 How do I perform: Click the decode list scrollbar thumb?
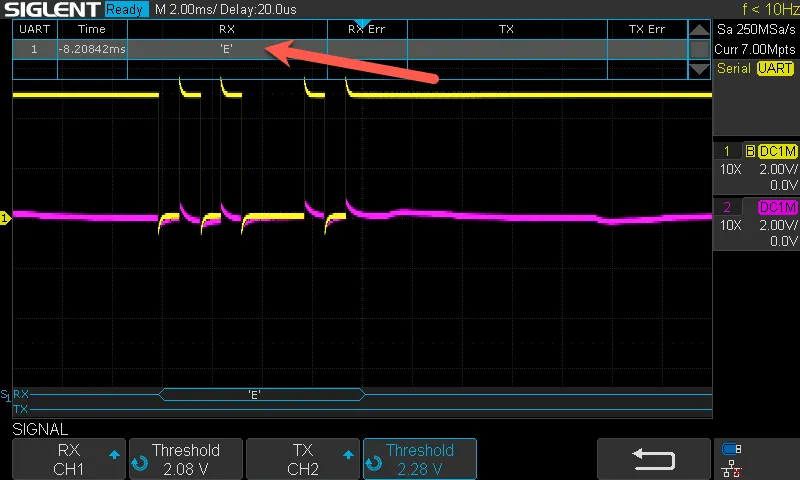coord(699,49)
